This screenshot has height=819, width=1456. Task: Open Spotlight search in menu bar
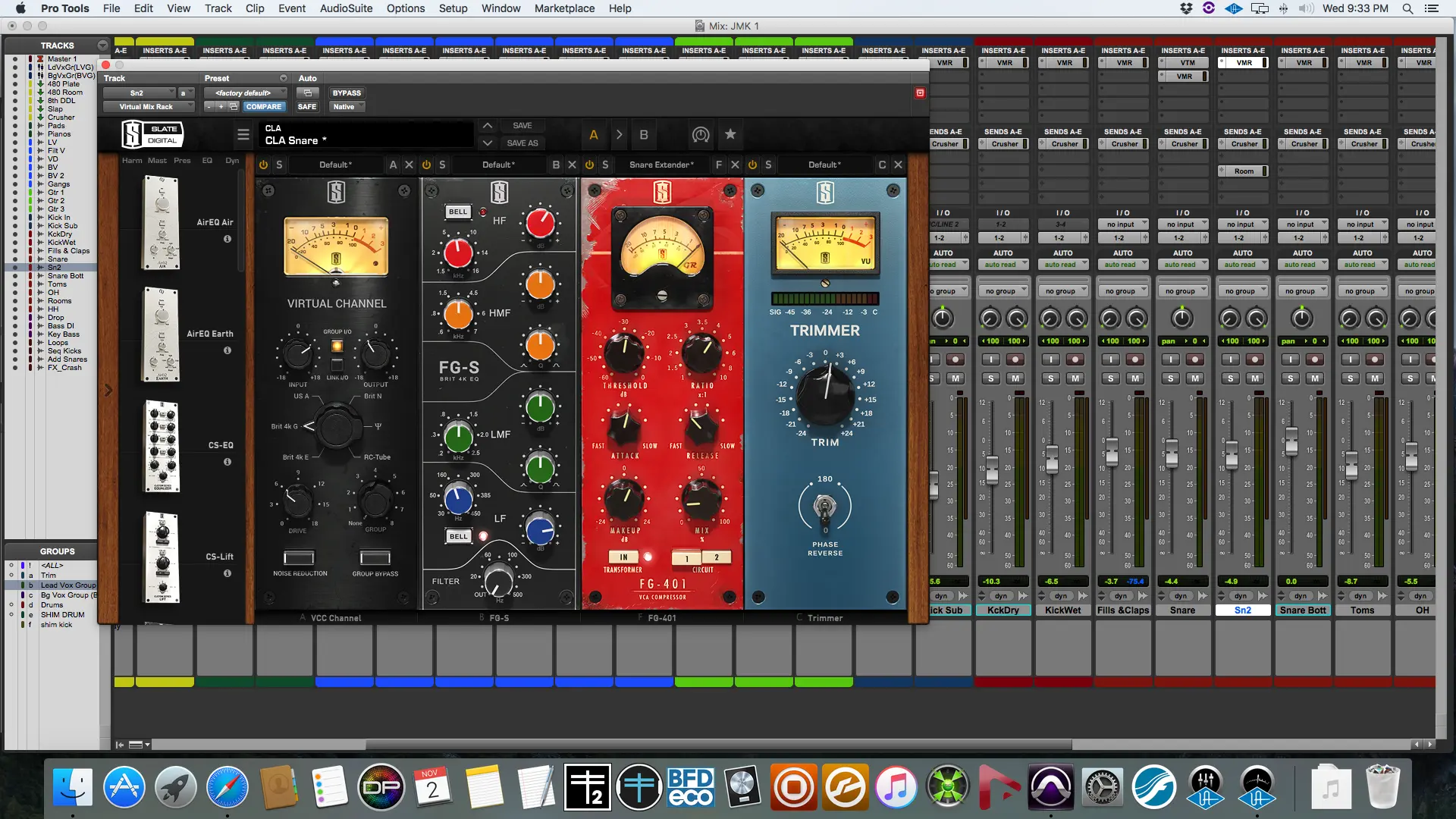pos(1407,8)
